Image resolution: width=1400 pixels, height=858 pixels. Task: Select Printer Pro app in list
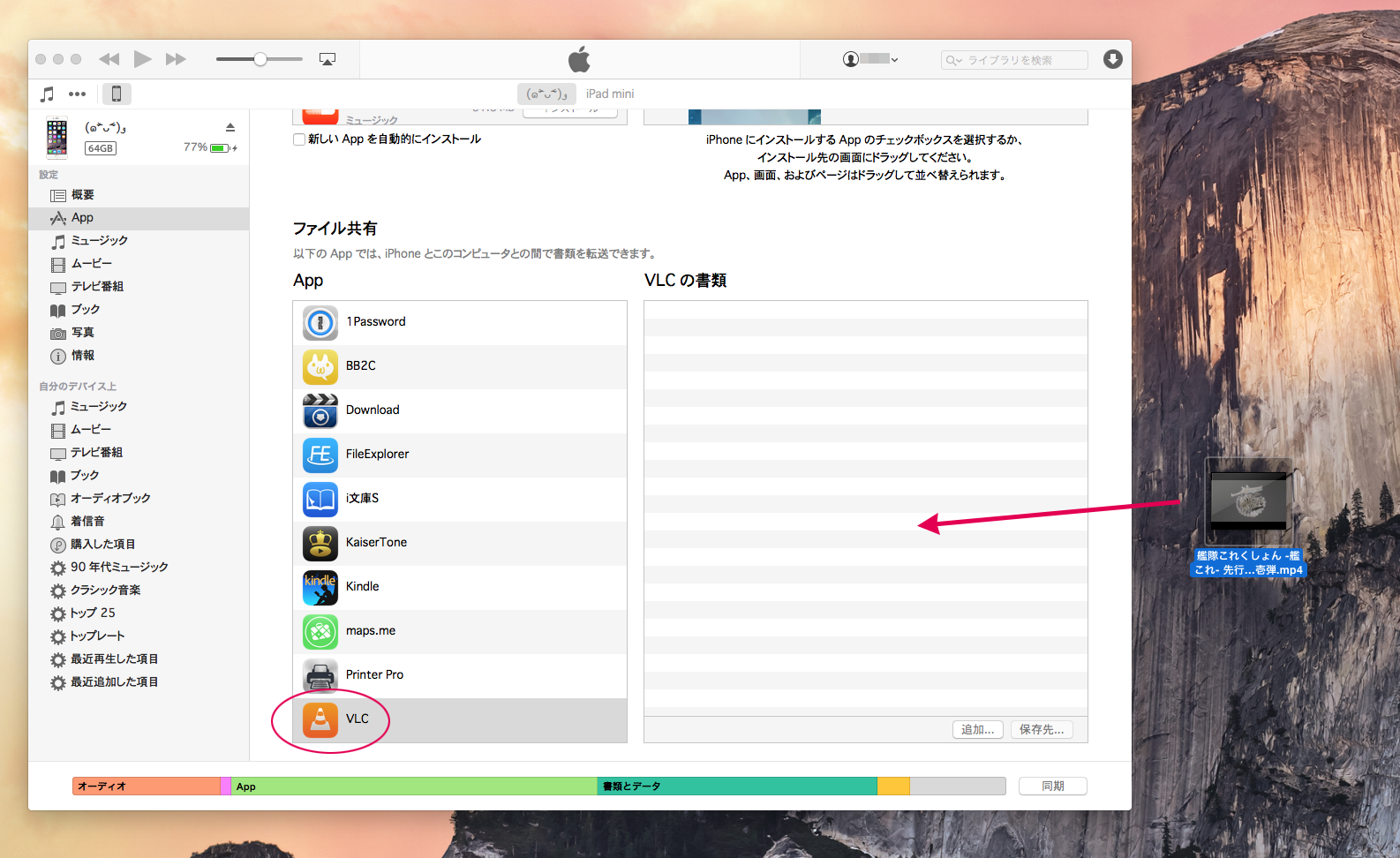pos(460,676)
